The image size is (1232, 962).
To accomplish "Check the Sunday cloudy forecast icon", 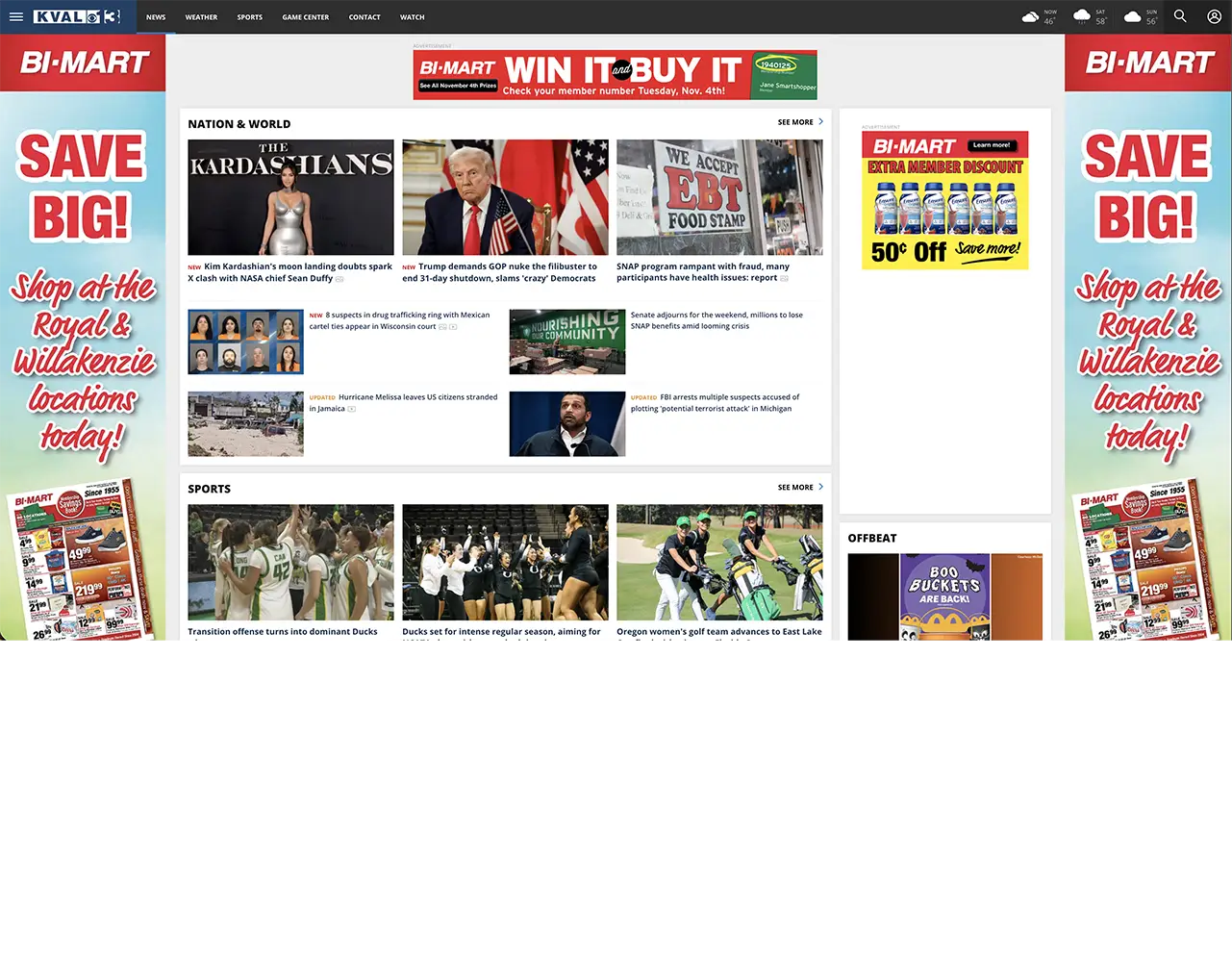I will tap(1133, 16).
